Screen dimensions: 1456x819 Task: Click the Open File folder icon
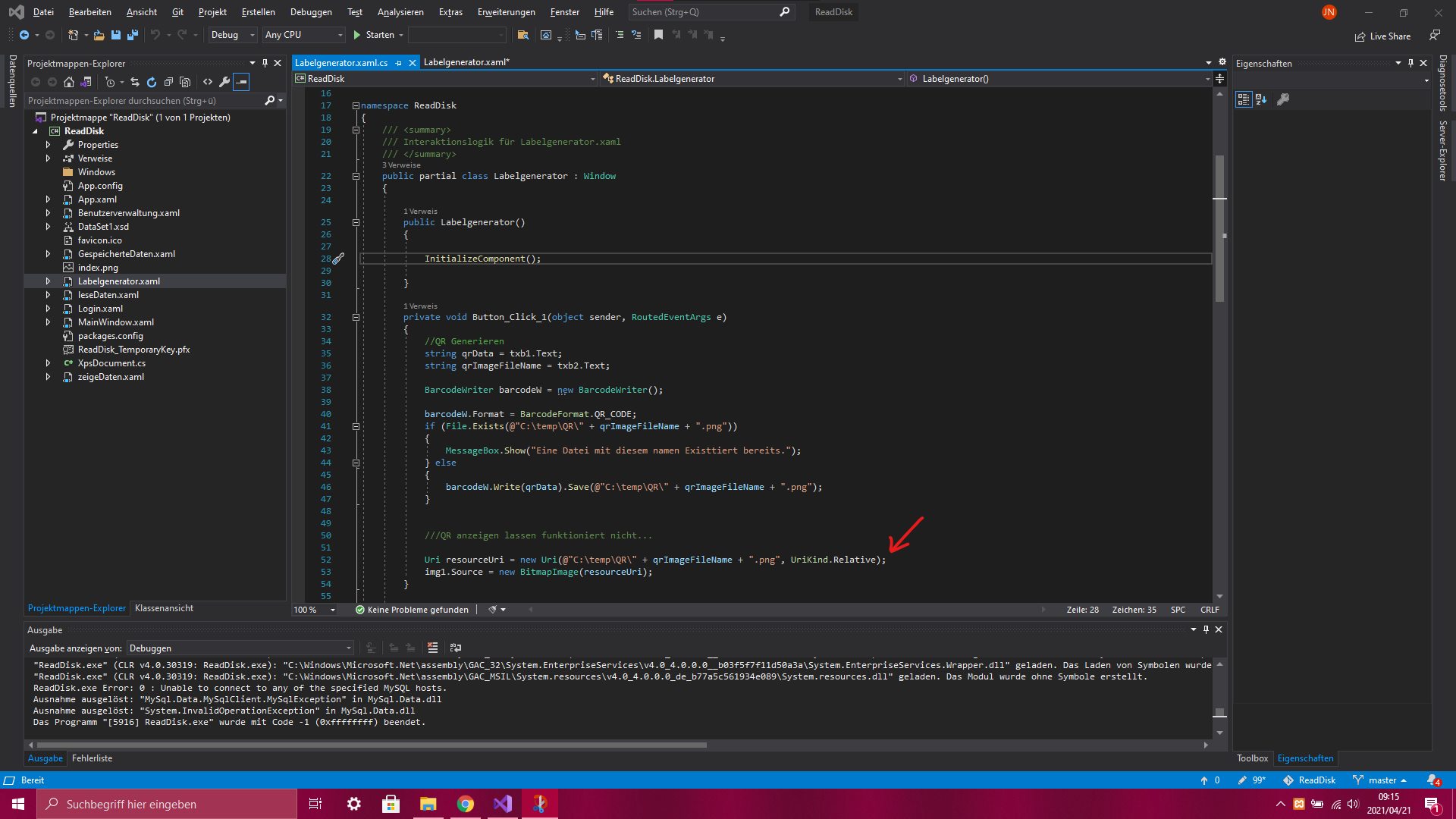click(99, 35)
